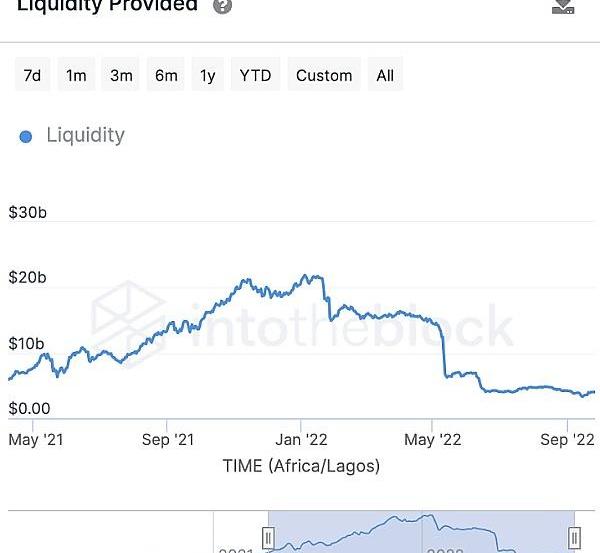The height and width of the screenshot is (553, 600).
Task: Select the 7d time range
Action: point(32,75)
